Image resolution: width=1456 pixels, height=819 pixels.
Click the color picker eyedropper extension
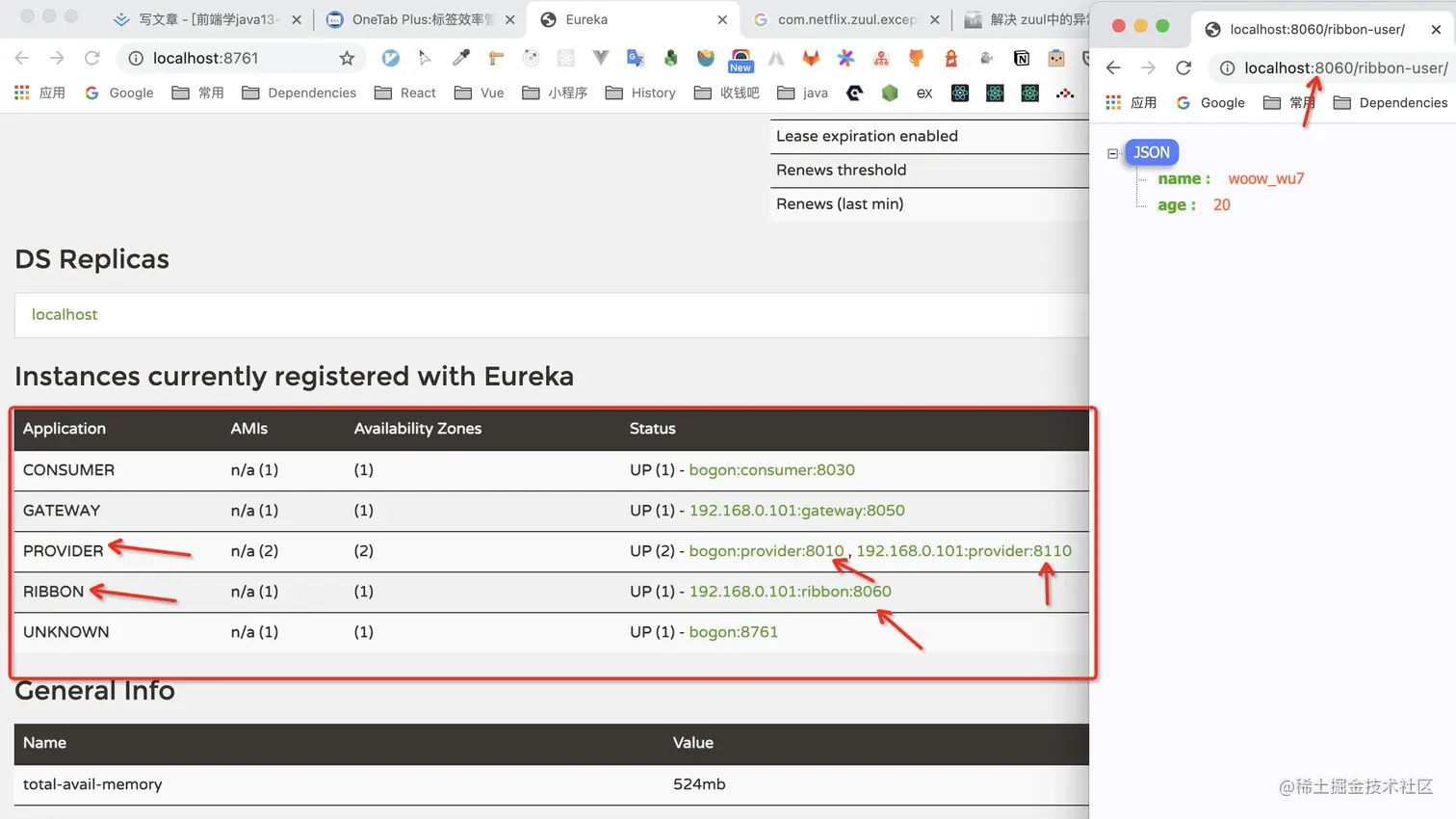coord(461,58)
